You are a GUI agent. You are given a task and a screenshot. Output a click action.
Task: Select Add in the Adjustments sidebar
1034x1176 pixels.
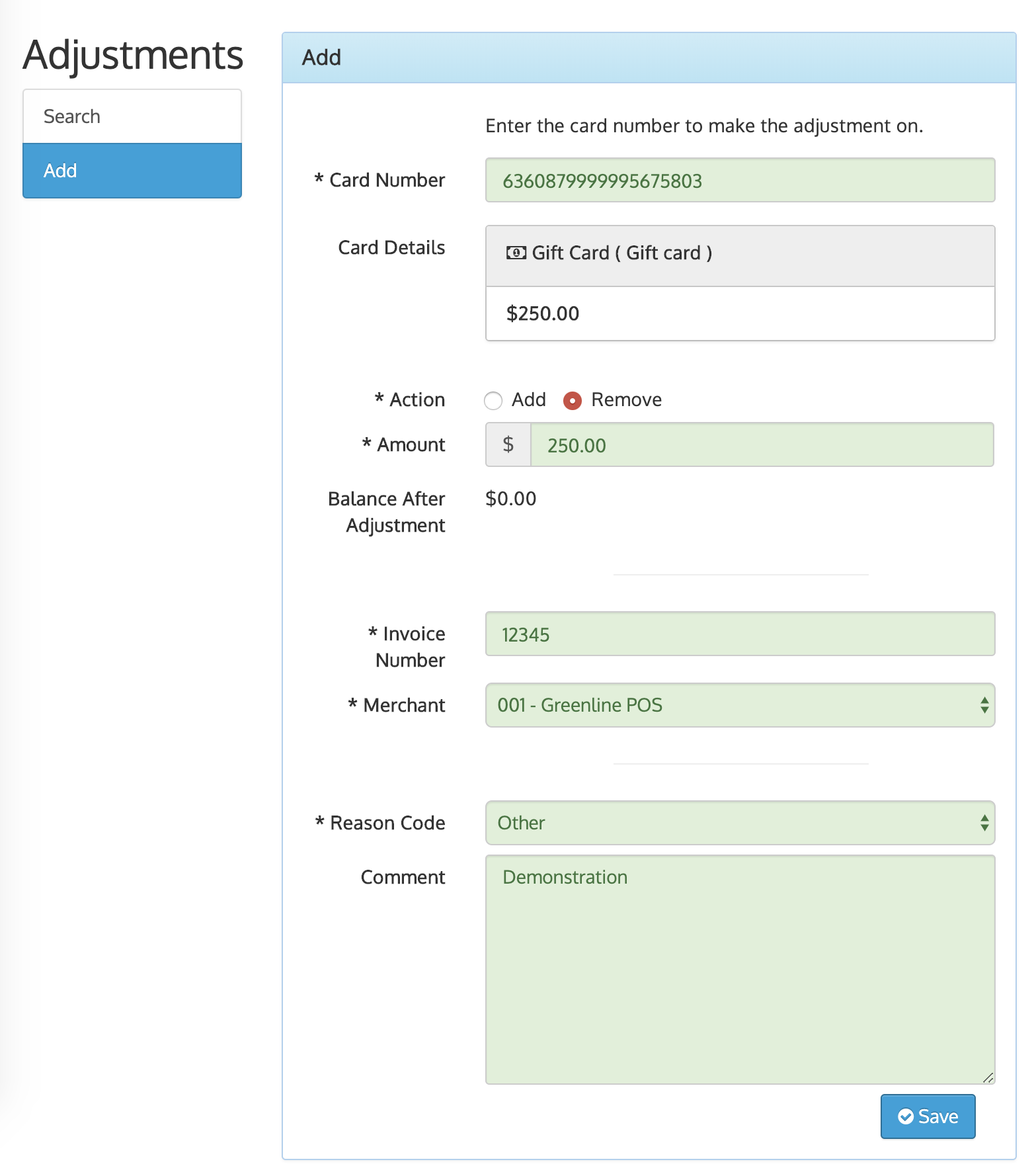[x=132, y=171]
